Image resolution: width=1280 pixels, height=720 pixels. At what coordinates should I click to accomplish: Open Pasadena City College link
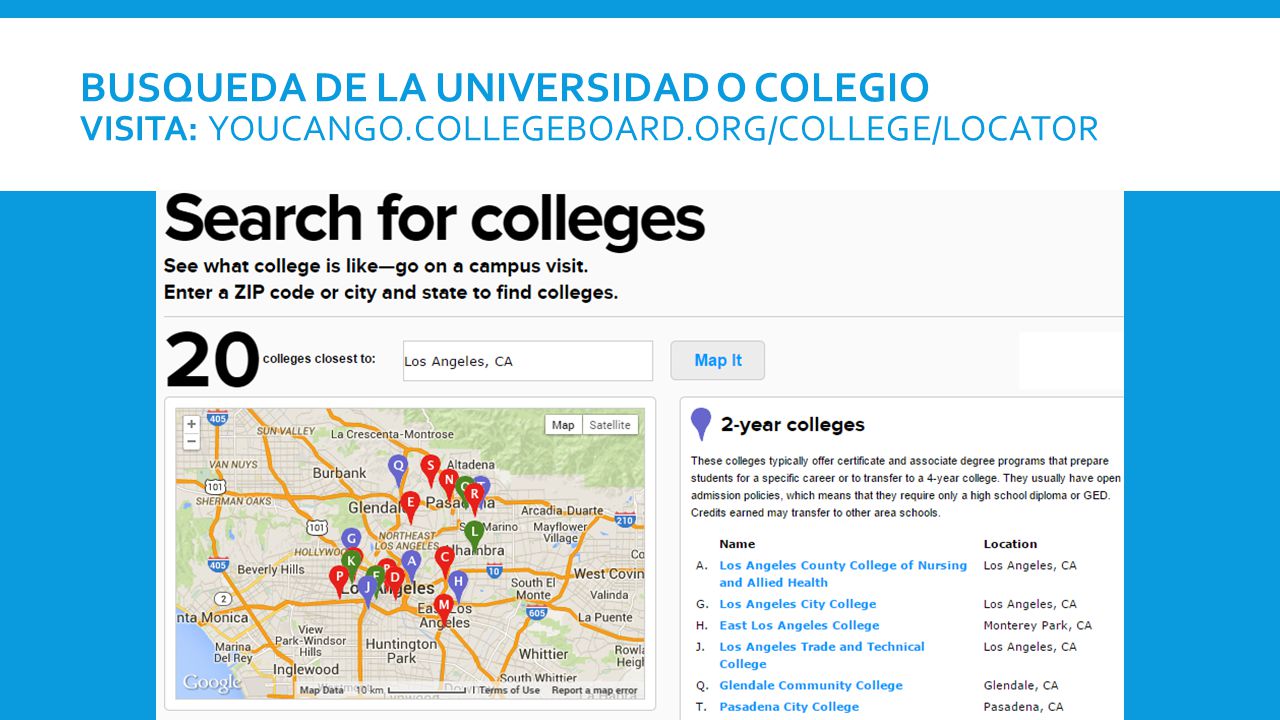(789, 706)
